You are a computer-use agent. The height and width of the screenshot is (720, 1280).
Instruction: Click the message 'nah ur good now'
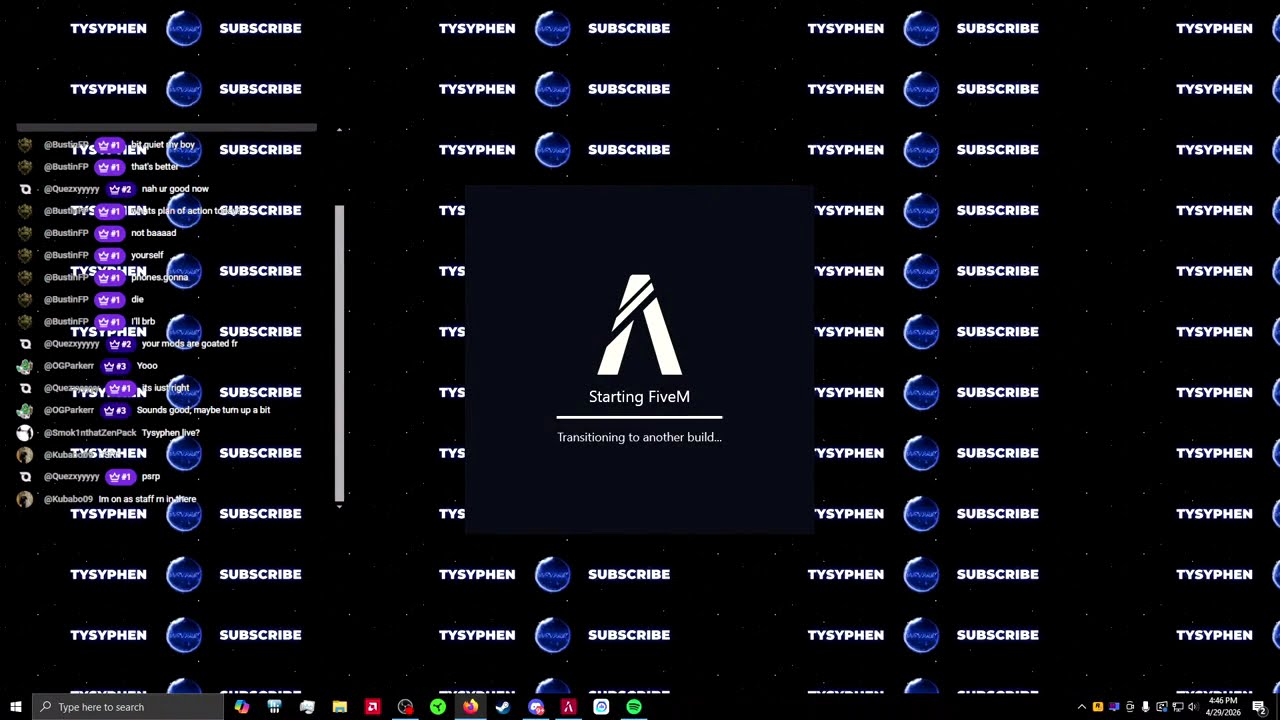click(x=175, y=189)
